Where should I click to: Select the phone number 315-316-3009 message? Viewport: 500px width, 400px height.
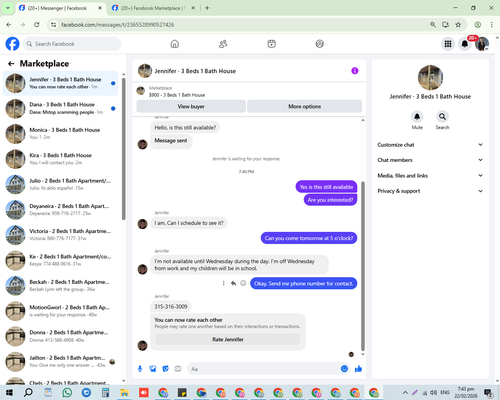pyautogui.click(x=171, y=306)
